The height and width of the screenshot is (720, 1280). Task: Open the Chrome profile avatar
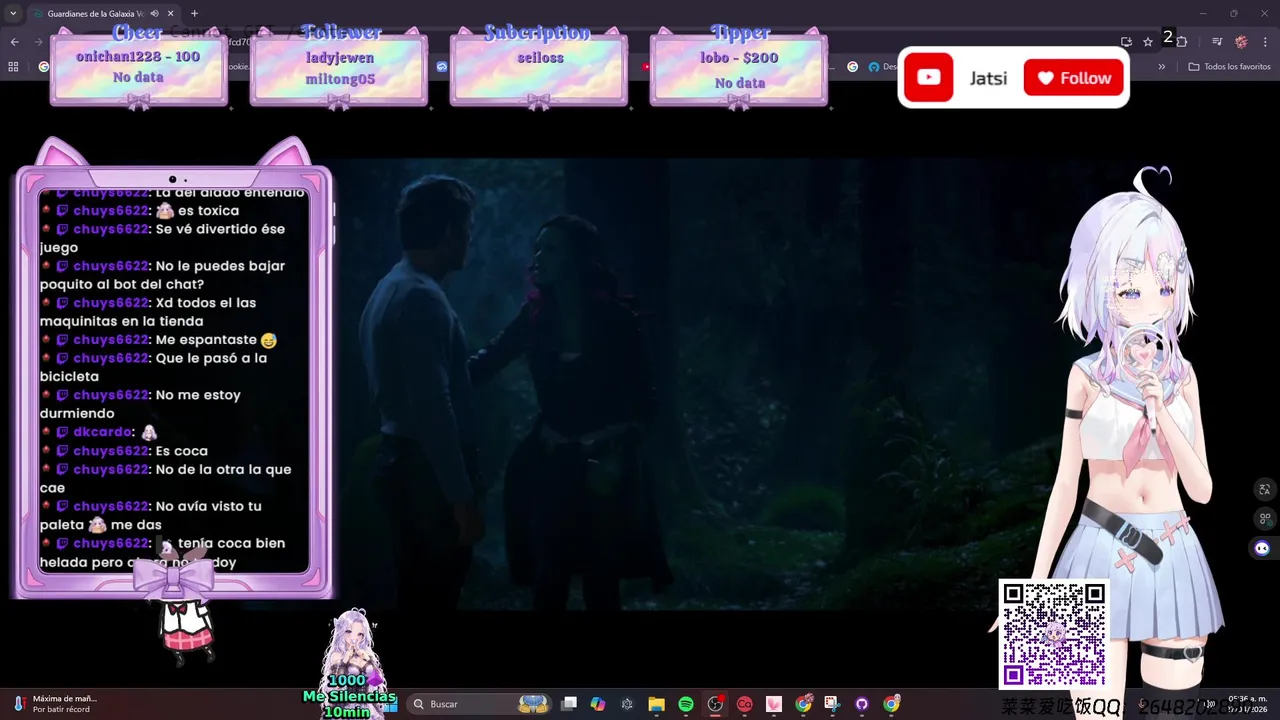tap(1241, 42)
